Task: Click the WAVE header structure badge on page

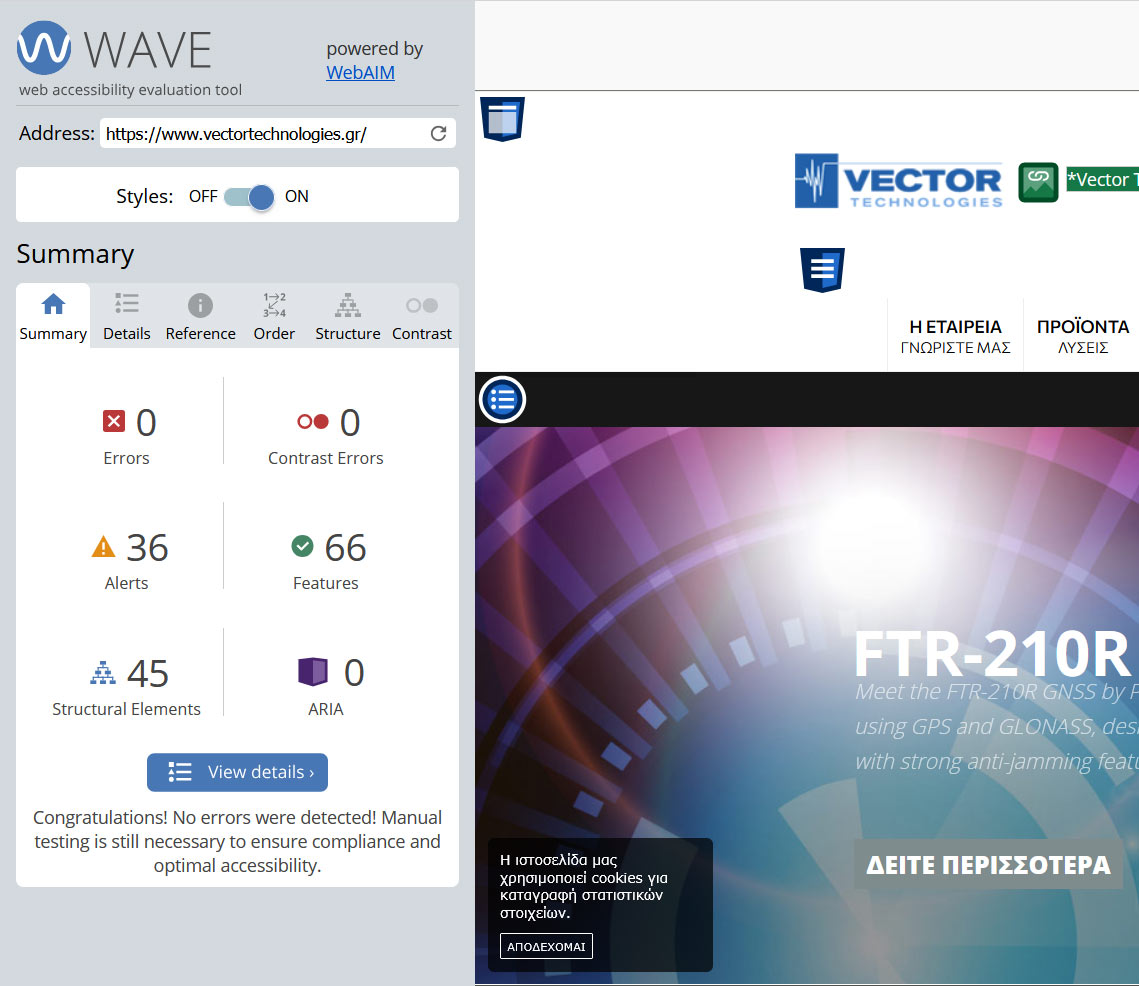Action: 503,119
